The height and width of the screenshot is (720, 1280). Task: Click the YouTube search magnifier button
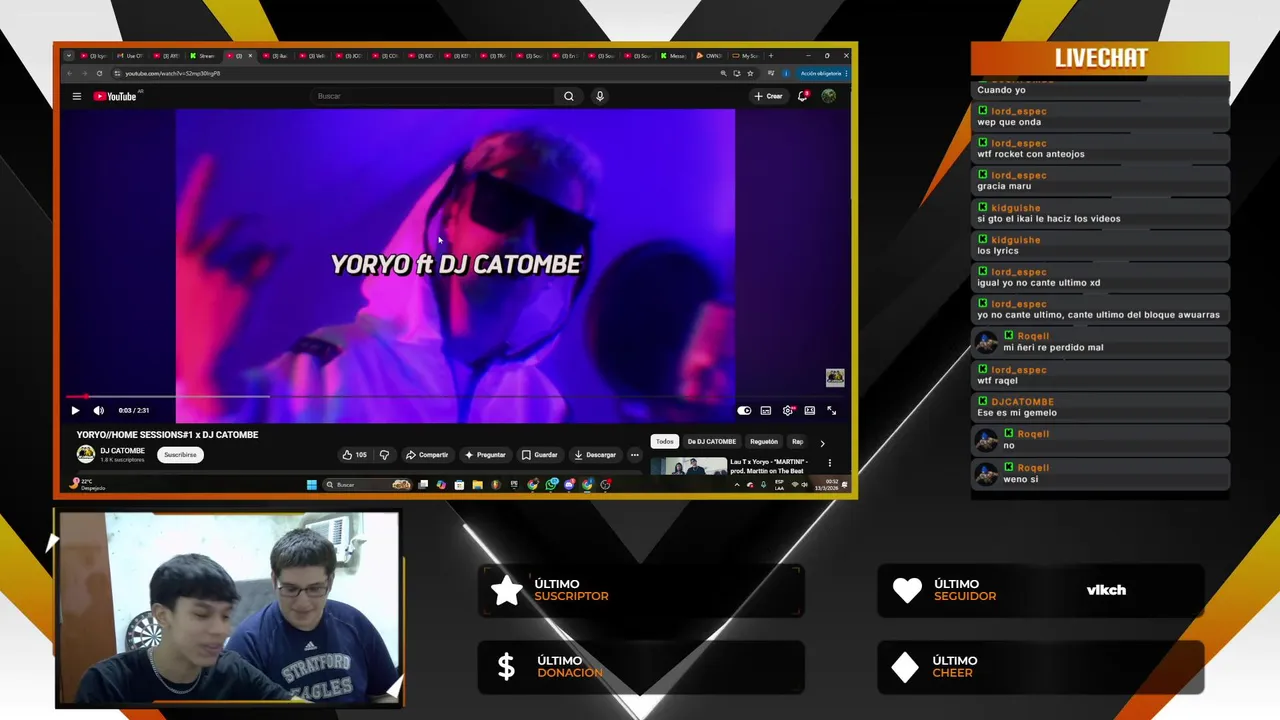tap(568, 96)
